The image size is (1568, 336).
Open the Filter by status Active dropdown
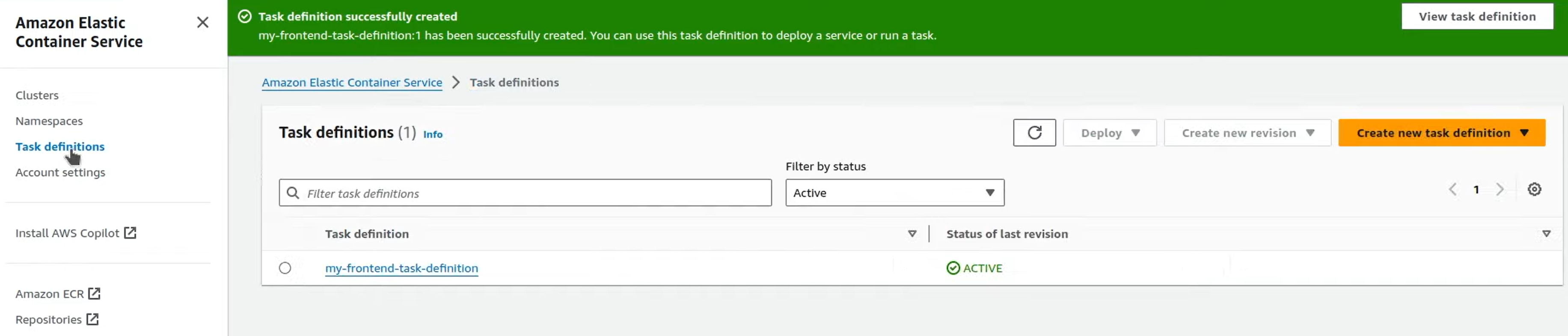pyautogui.click(x=895, y=193)
